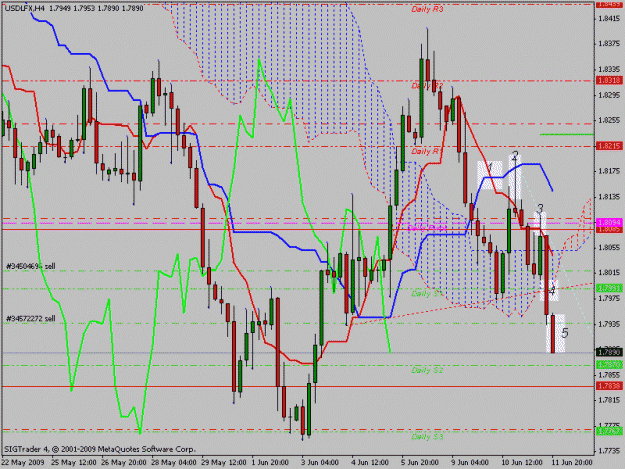This screenshot has width=625, height=469.
Task: Click the #34572272 sell order label
Action: (x=31, y=319)
